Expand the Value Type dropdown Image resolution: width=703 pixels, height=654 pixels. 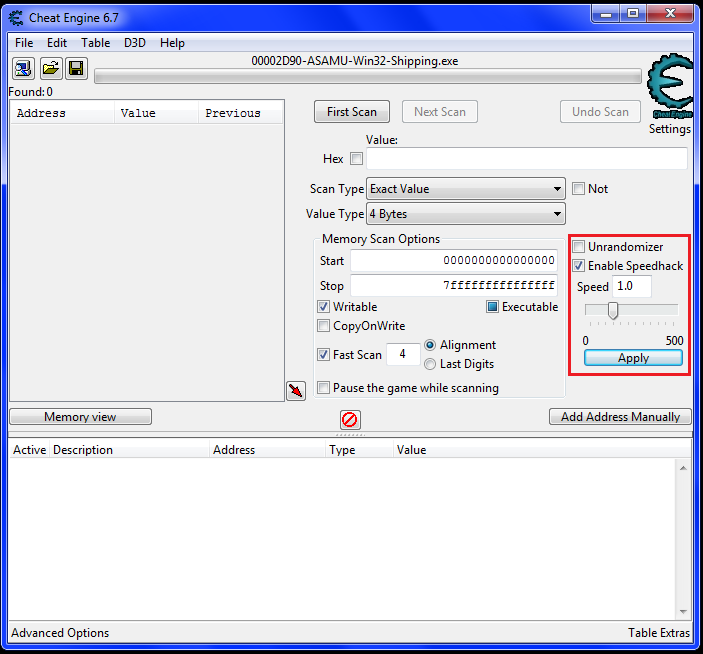tap(466, 214)
